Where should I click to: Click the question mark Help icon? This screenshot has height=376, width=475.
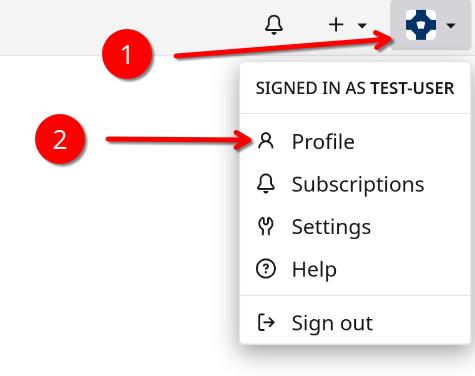click(266, 269)
